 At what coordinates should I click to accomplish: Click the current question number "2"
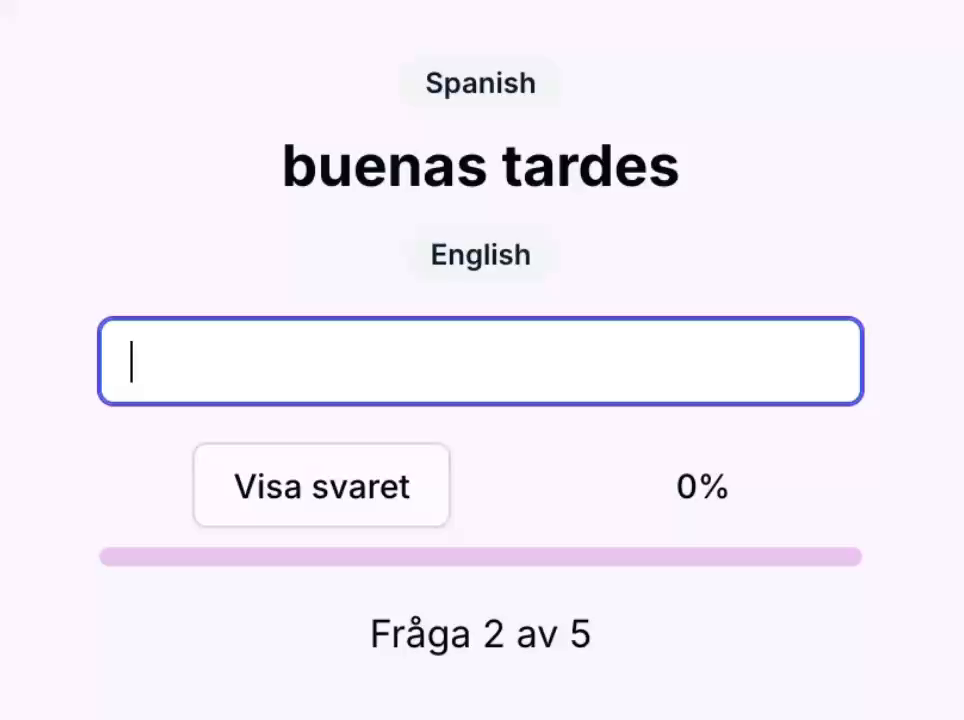pos(493,634)
